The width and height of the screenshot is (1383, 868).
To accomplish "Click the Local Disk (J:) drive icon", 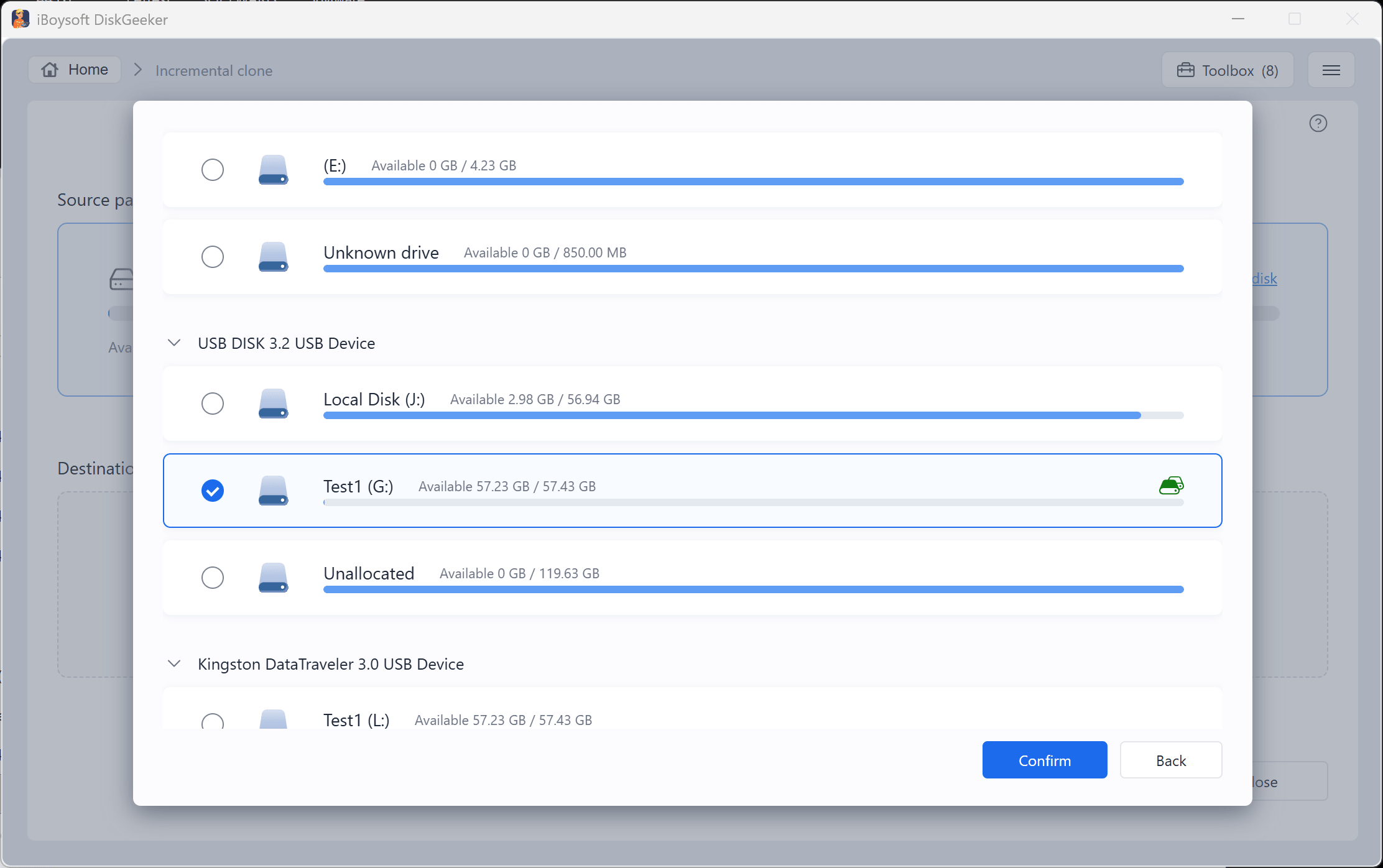I will 273,404.
